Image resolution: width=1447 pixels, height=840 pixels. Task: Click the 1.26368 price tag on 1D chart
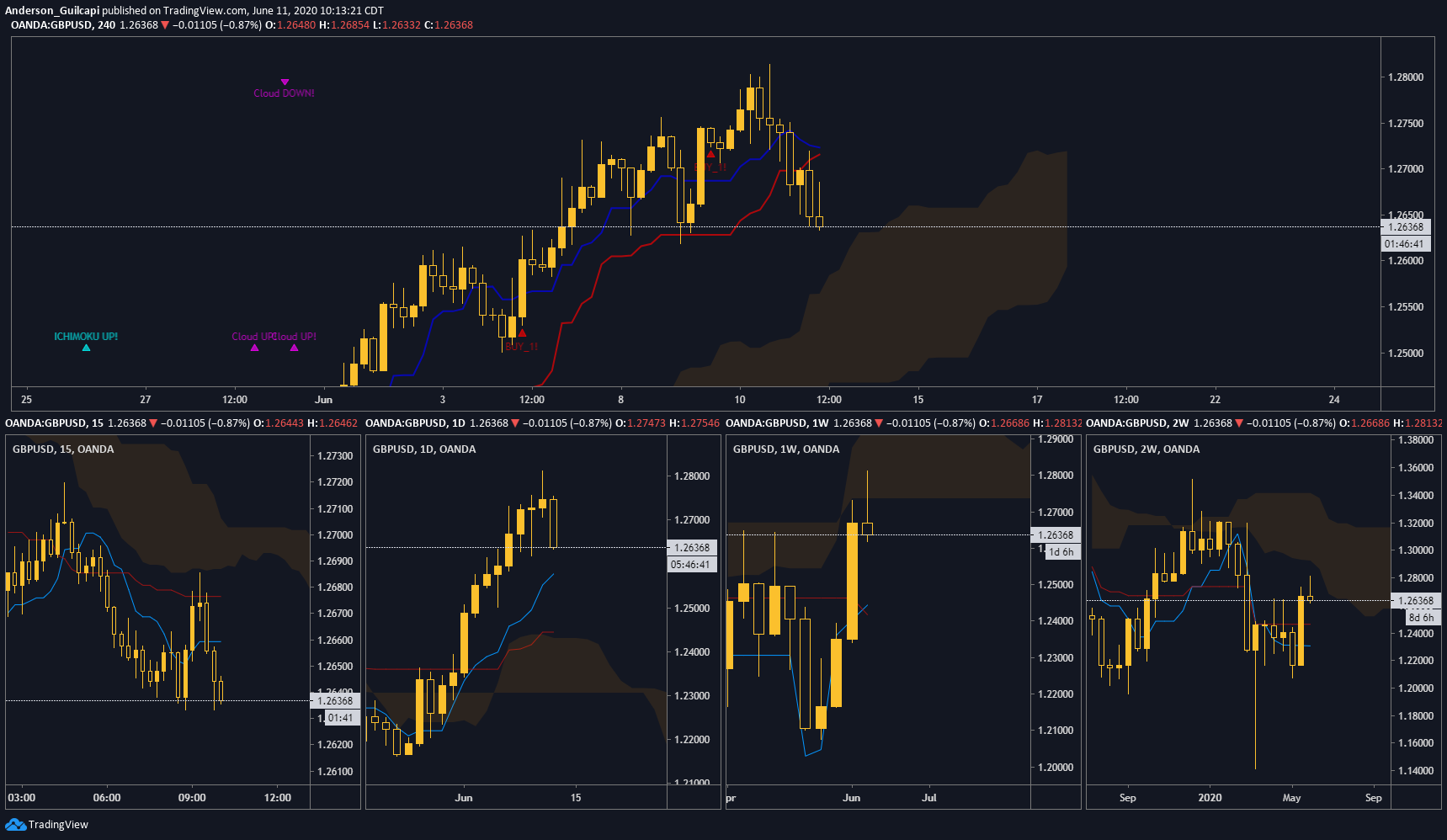(x=692, y=548)
